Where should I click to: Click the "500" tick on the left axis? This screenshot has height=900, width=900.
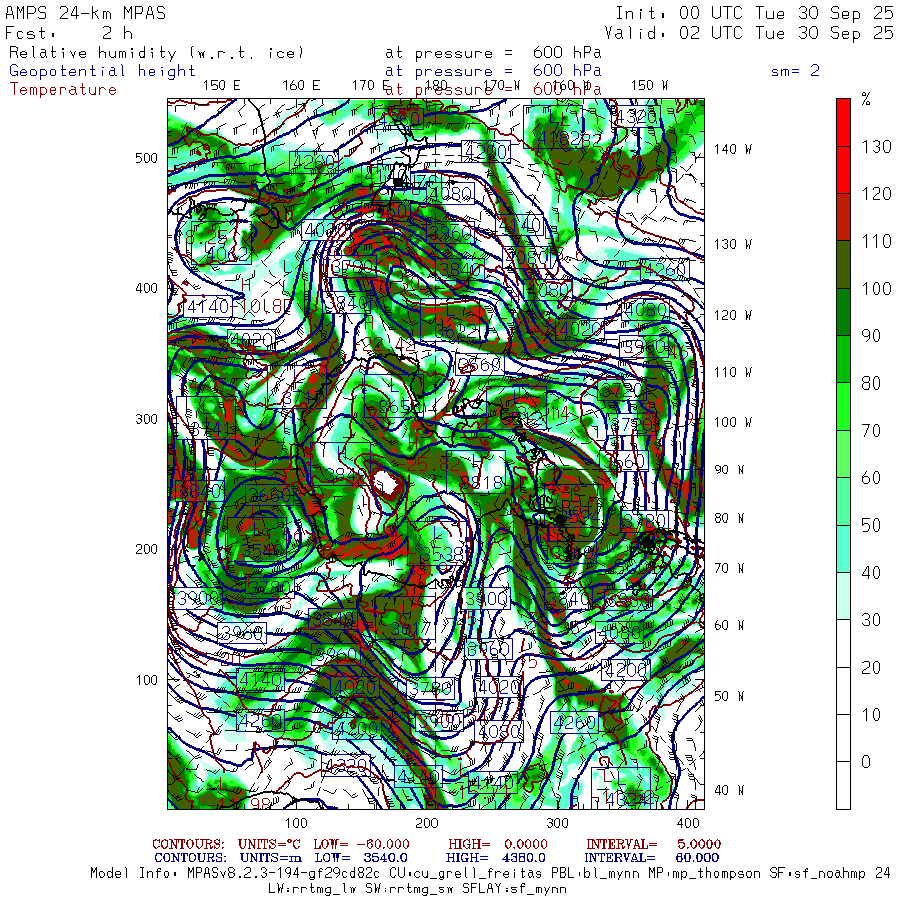tap(146, 158)
